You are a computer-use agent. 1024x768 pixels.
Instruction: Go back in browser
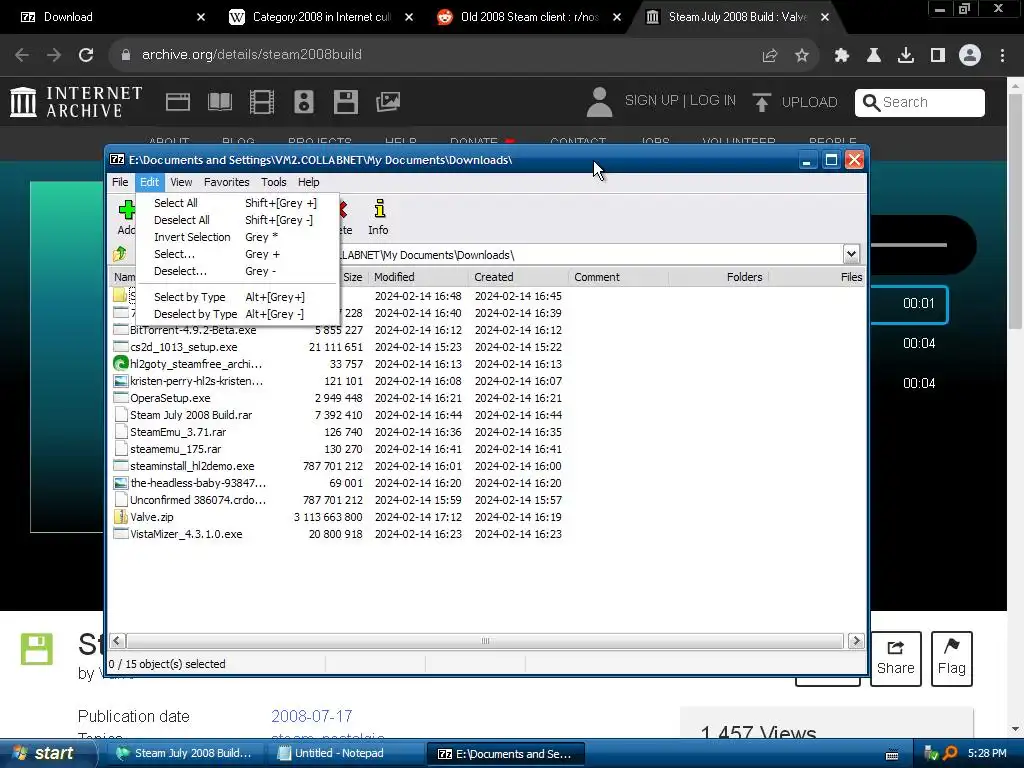coord(22,55)
